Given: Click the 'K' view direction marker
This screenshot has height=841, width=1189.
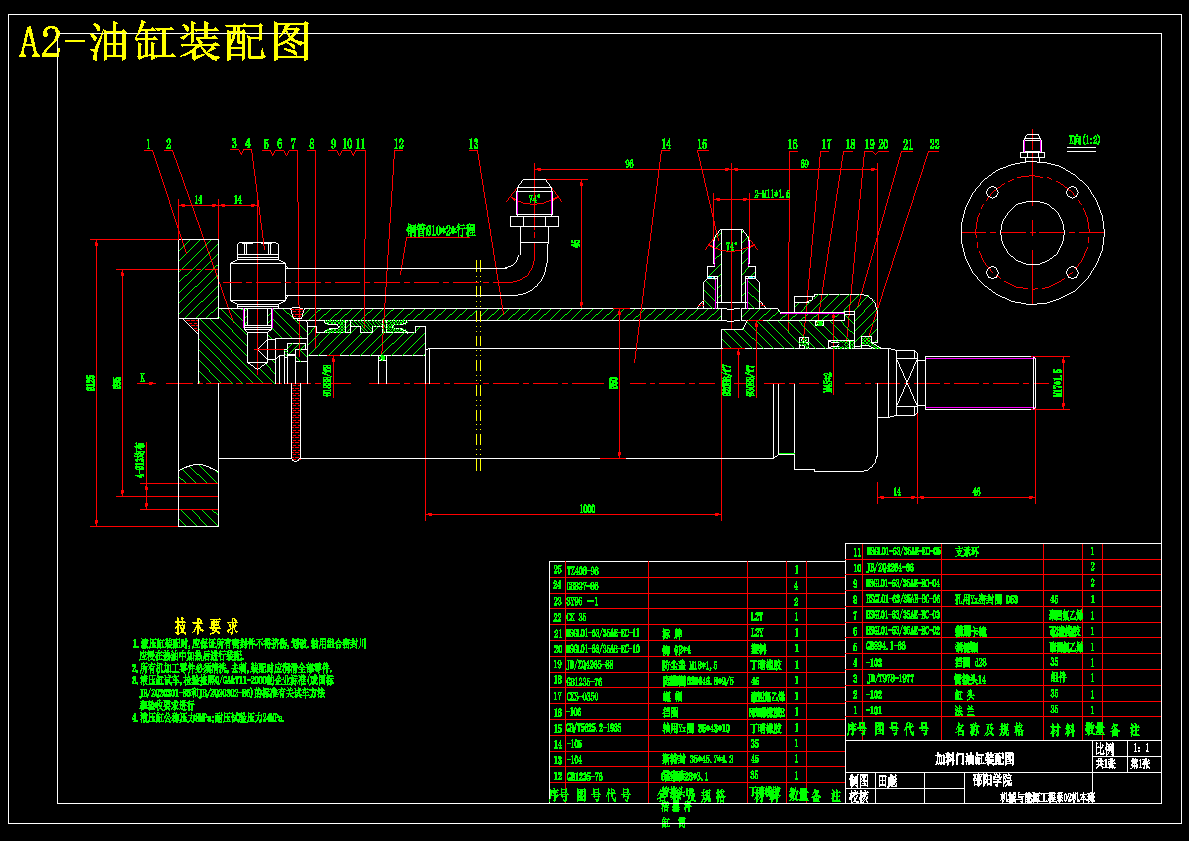Looking at the screenshot, I should click(142, 376).
